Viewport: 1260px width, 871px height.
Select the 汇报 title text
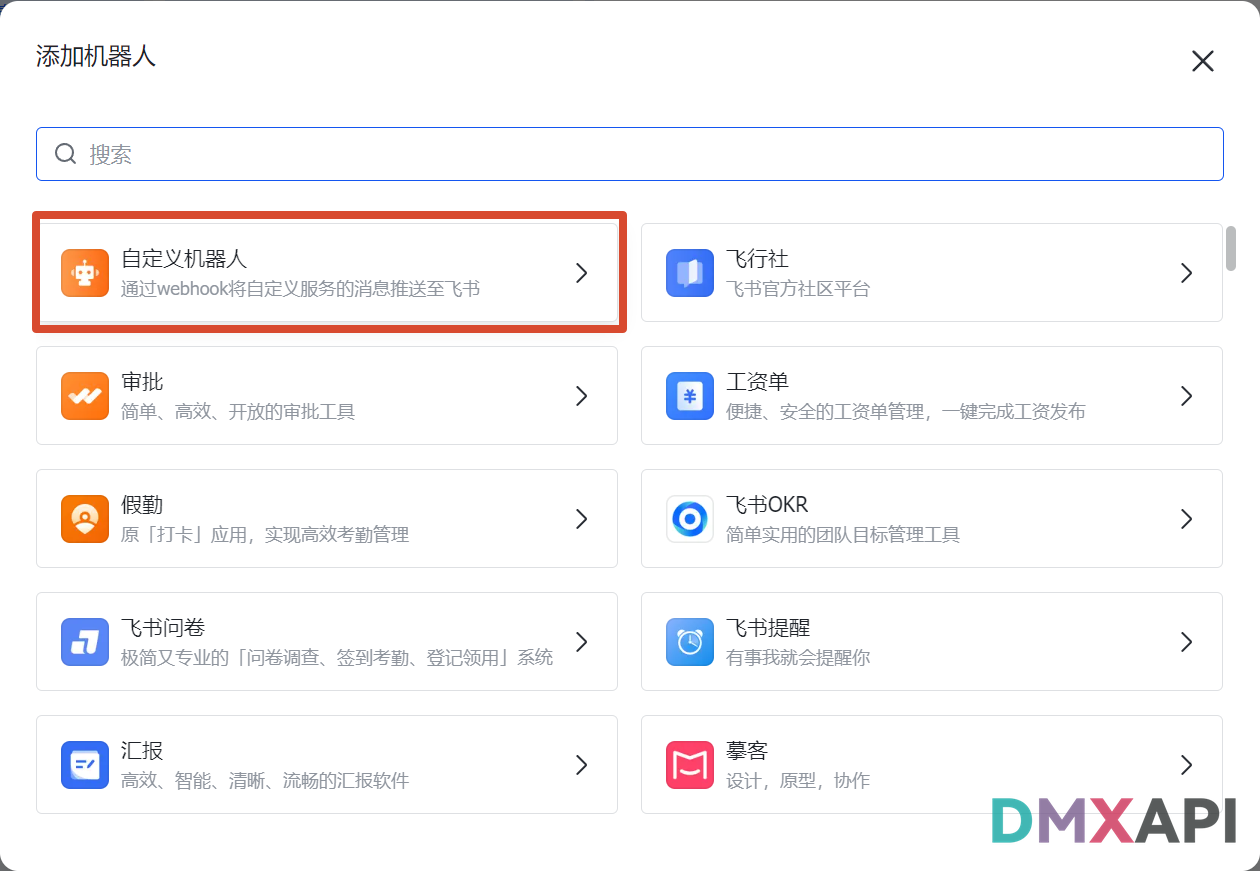(142, 751)
